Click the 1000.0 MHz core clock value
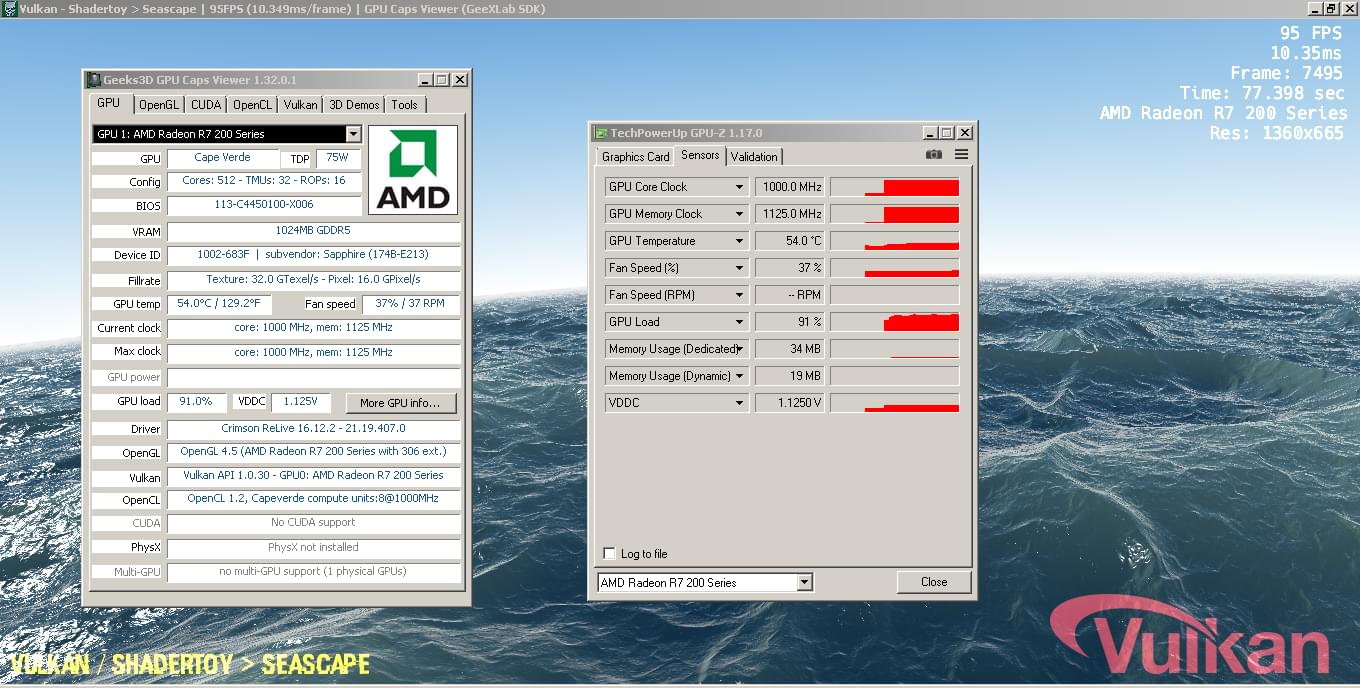This screenshot has width=1360, height=688. [790, 187]
